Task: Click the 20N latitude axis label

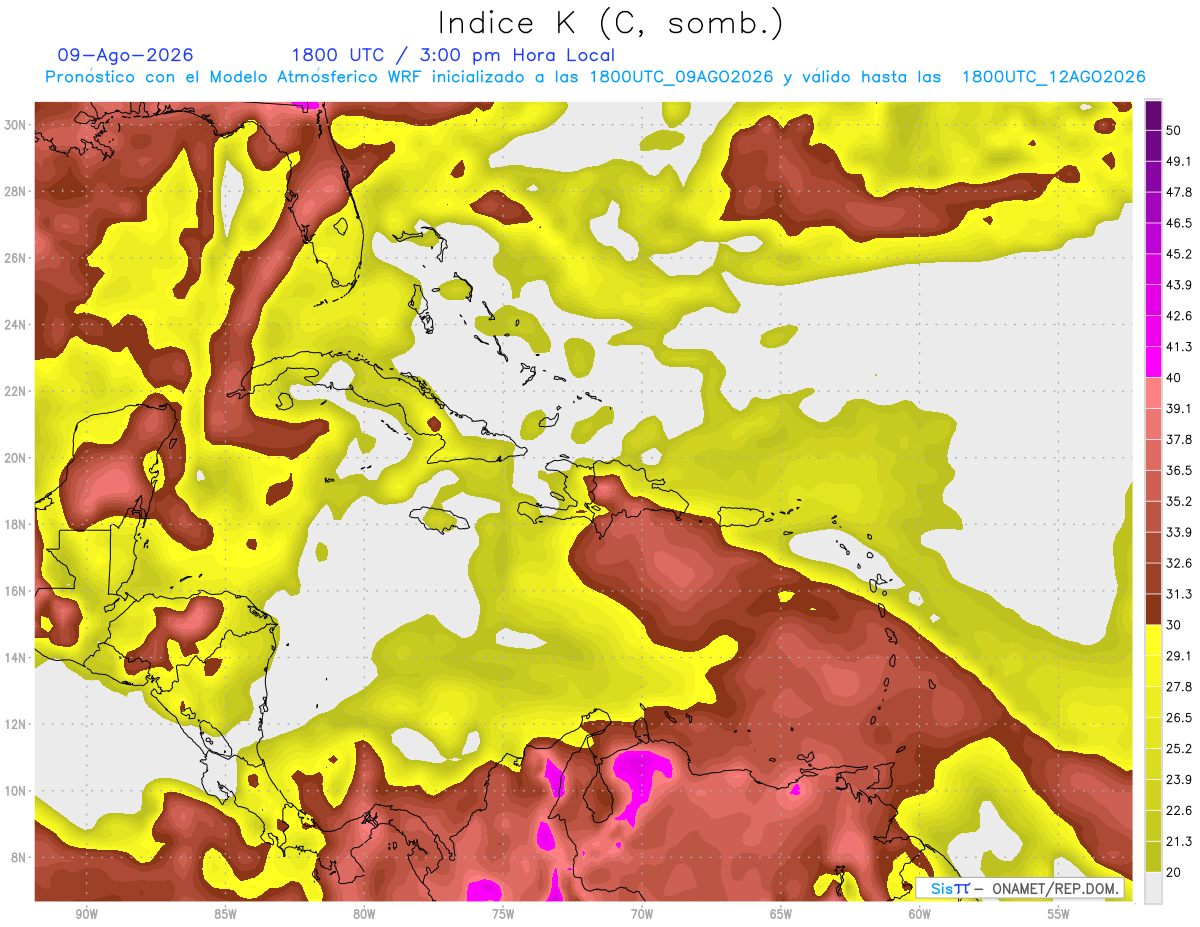Action: [x=17, y=458]
